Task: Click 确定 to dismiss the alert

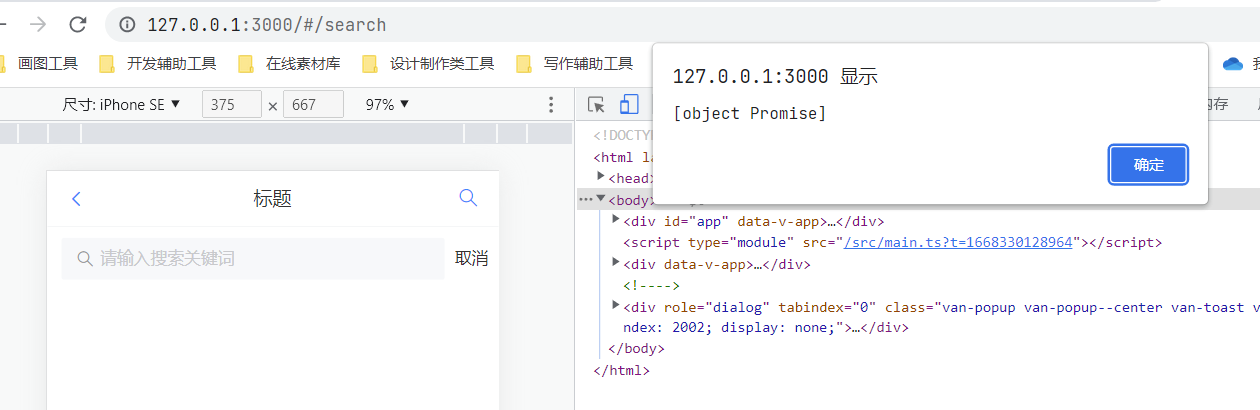Action: pos(1148,165)
